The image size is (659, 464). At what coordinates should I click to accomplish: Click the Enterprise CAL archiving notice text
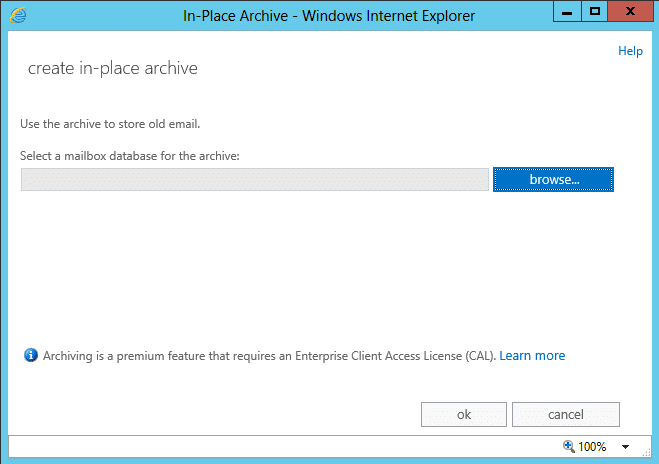pyautogui.click(x=269, y=356)
